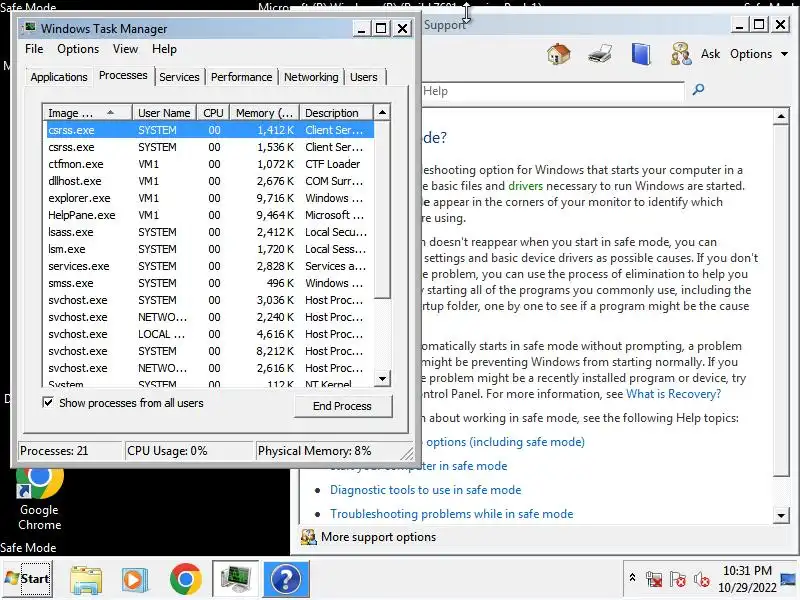
Task: Select the HelpPane.exe process row
Action: [x=208, y=215]
